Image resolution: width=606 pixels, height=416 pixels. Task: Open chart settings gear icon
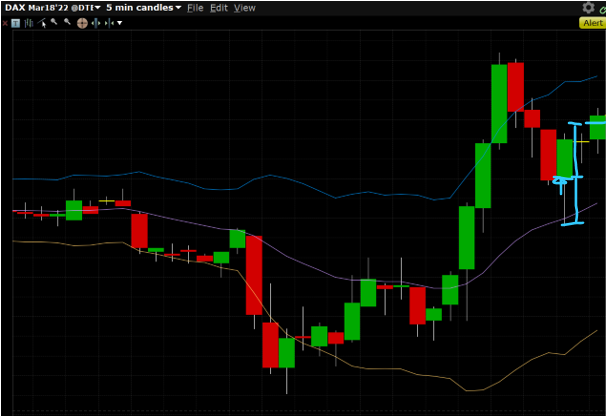[x=588, y=7]
